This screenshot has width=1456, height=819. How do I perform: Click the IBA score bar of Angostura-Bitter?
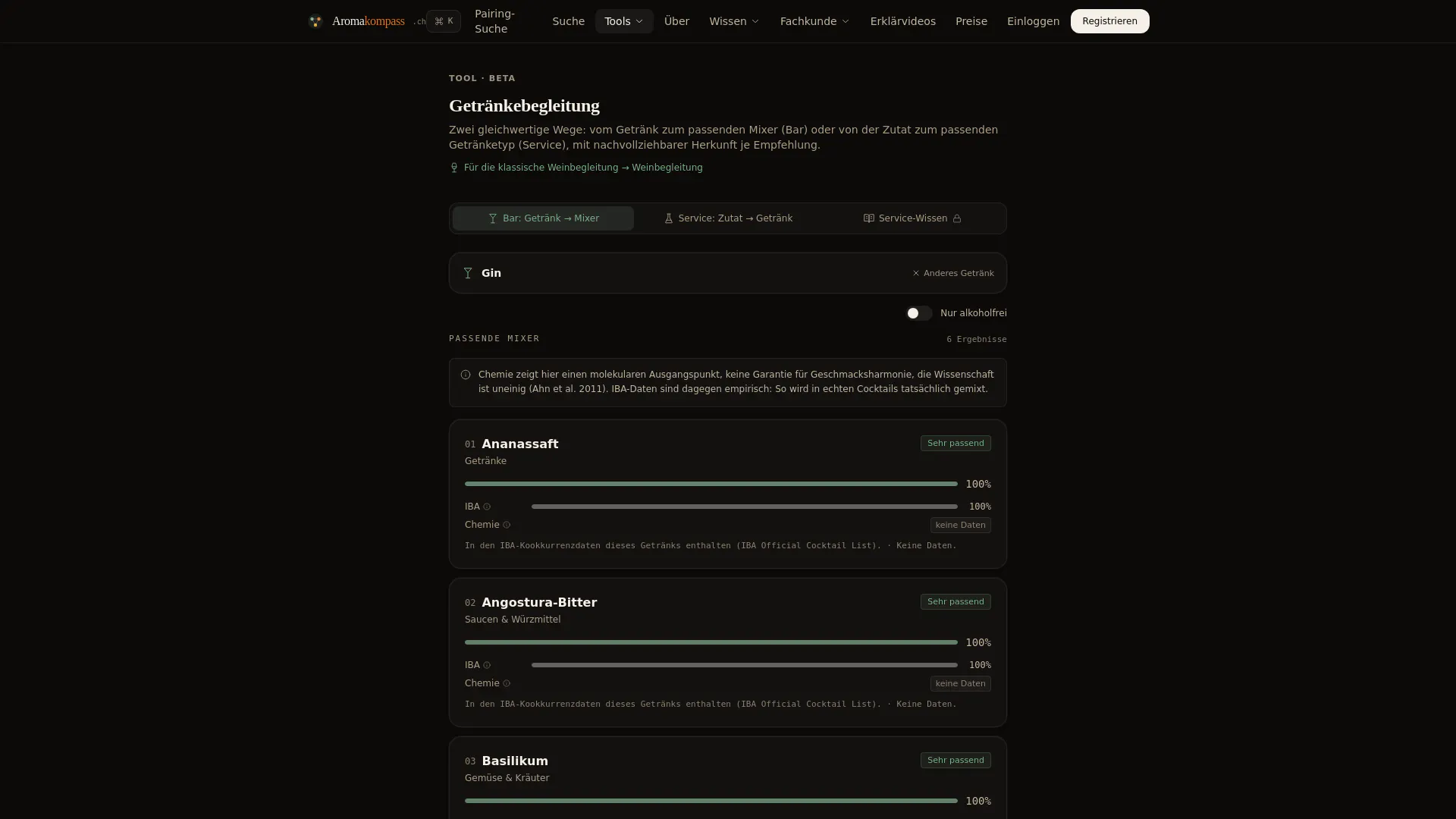click(x=744, y=665)
